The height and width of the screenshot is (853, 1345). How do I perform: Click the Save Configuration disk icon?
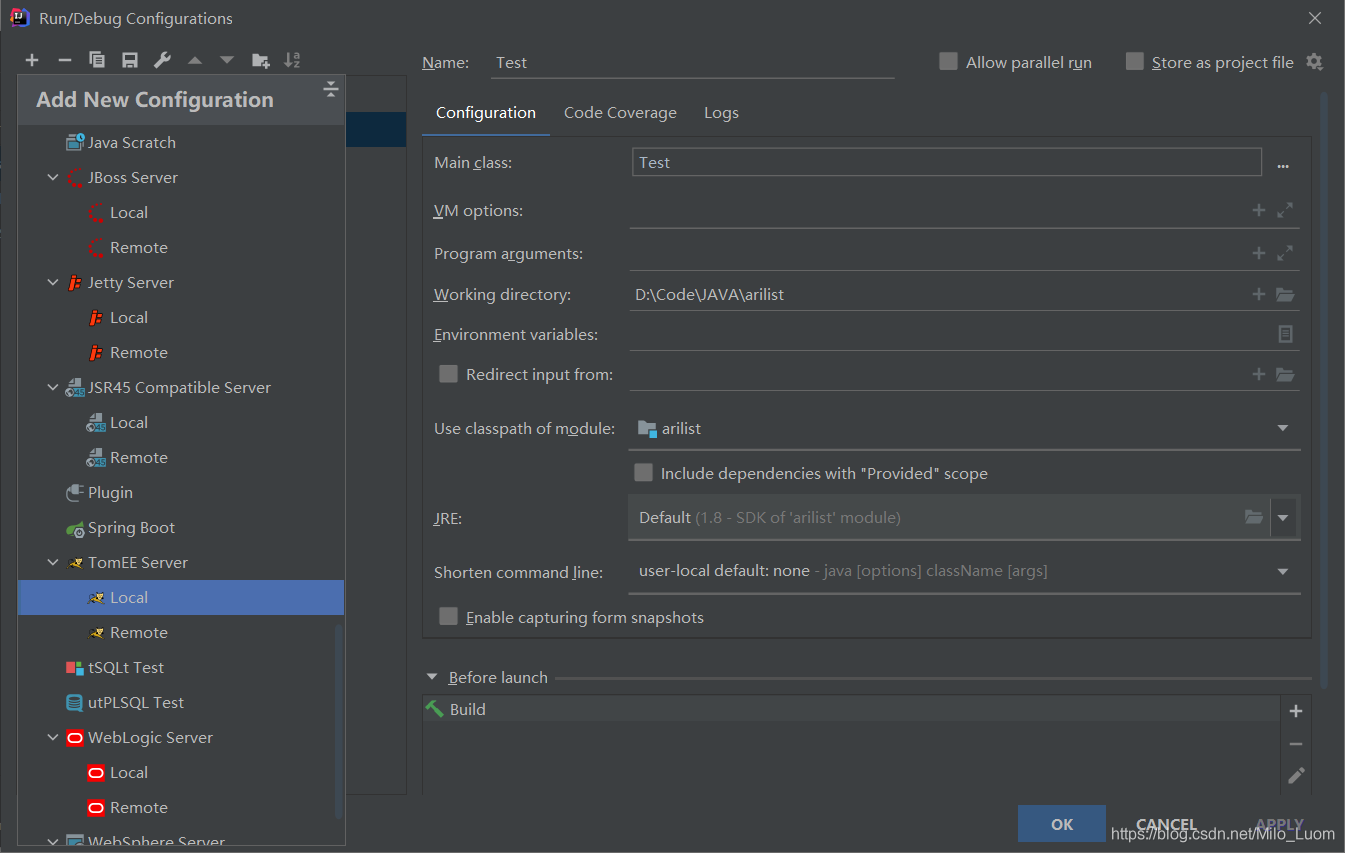(129, 61)
